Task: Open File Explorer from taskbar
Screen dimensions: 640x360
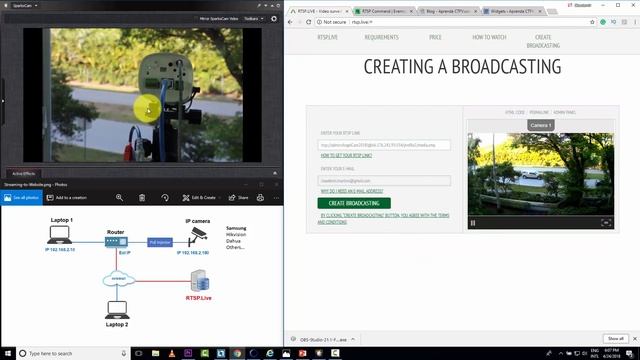Action: pyautogui.click(x=156, y=353)
